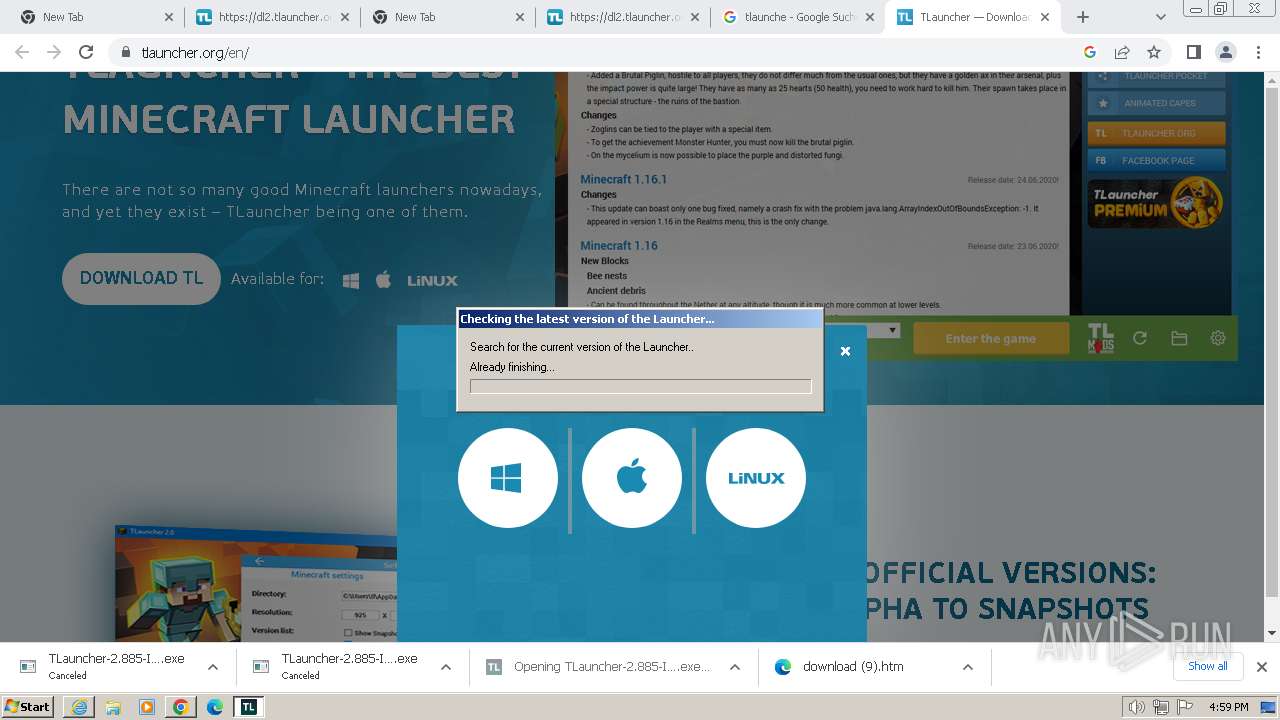Reload the tlauncher.org page
This screenshot has height=720, width=1280.
[86, 53]
